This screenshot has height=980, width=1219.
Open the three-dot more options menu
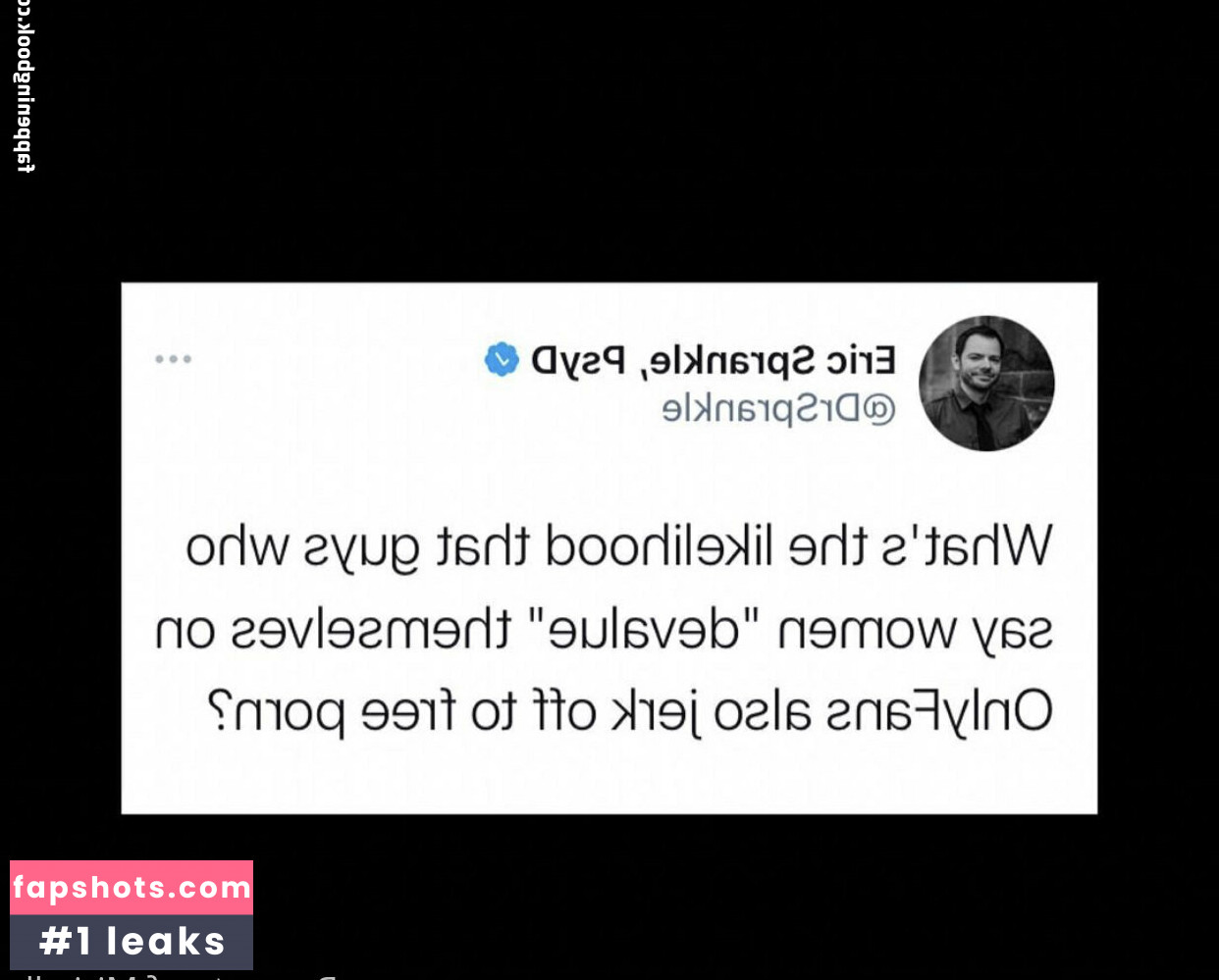click(174, 359)
